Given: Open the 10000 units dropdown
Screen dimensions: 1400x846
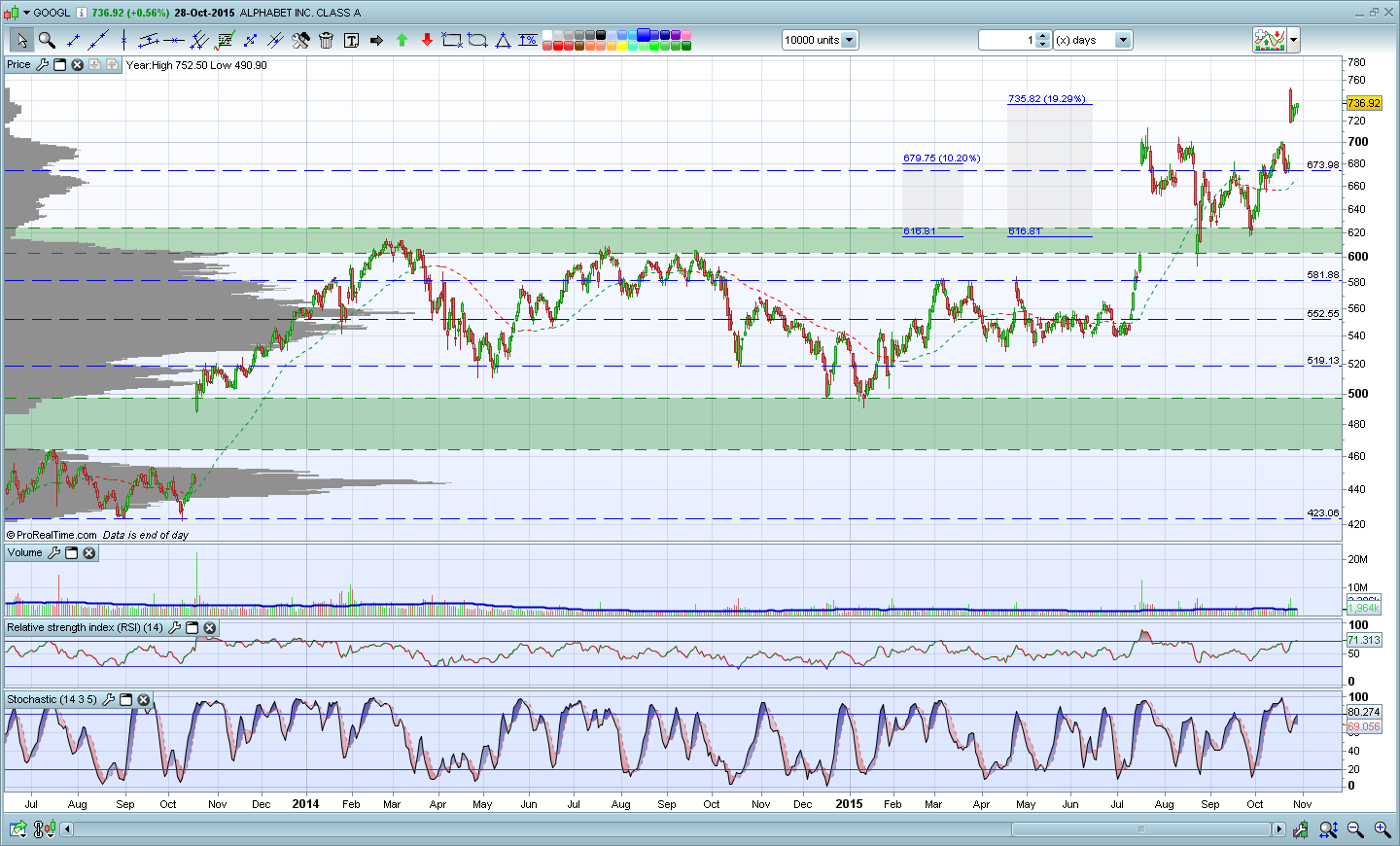Looking at the screenshot, I should tap(849, 40).
